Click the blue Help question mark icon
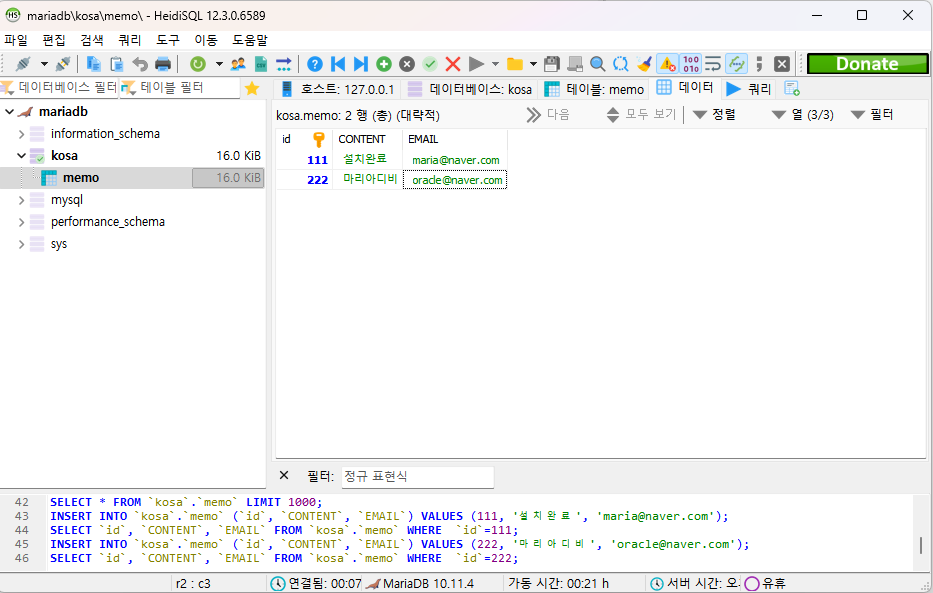The height and width of the screenshot is (593, 933). tap(315, 64)
